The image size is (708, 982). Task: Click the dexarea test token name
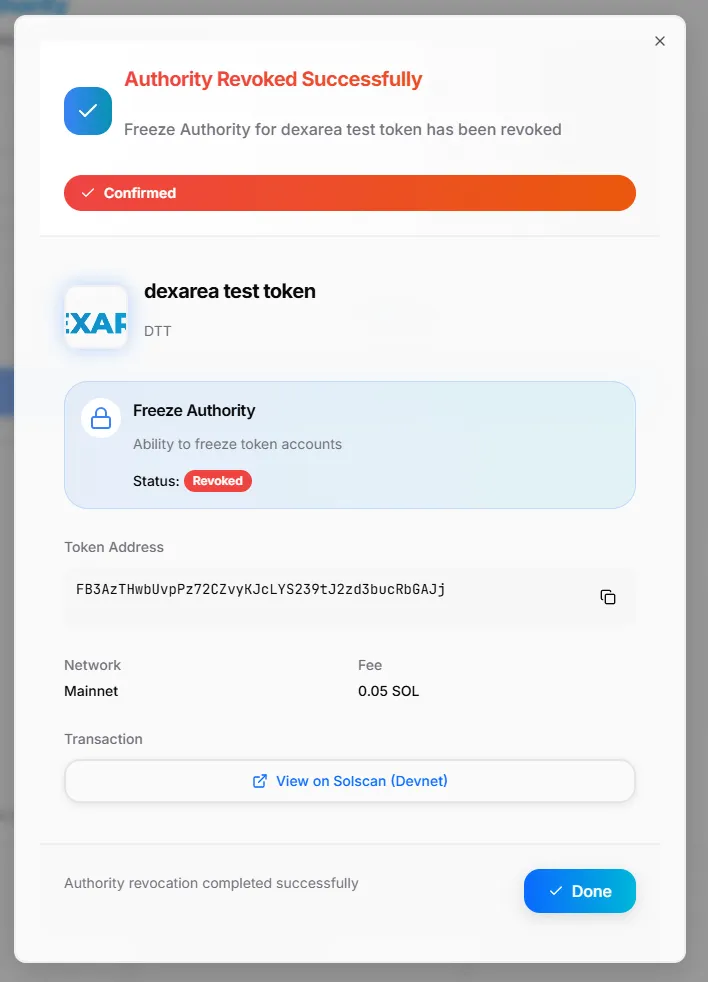click(x=230, y=292)
